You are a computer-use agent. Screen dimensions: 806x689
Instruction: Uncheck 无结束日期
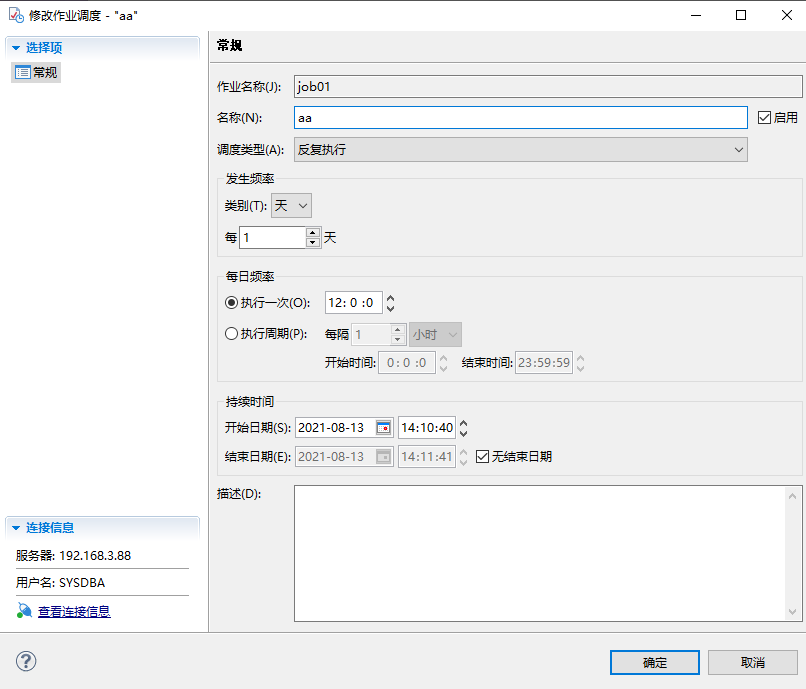point(482,455)
